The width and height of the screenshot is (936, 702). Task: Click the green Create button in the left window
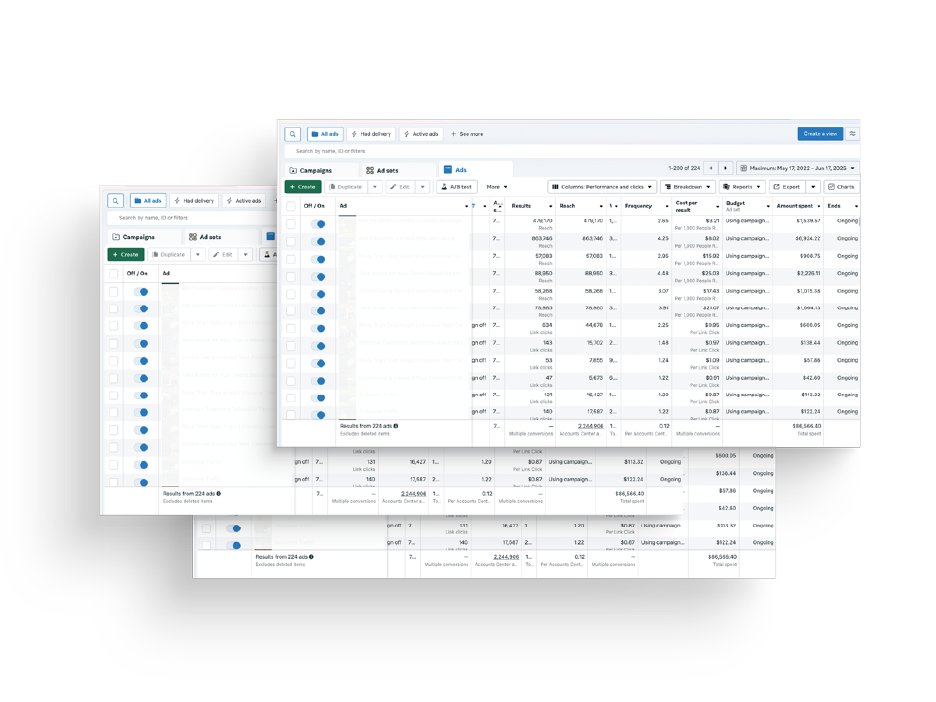[x=126, y=254]
